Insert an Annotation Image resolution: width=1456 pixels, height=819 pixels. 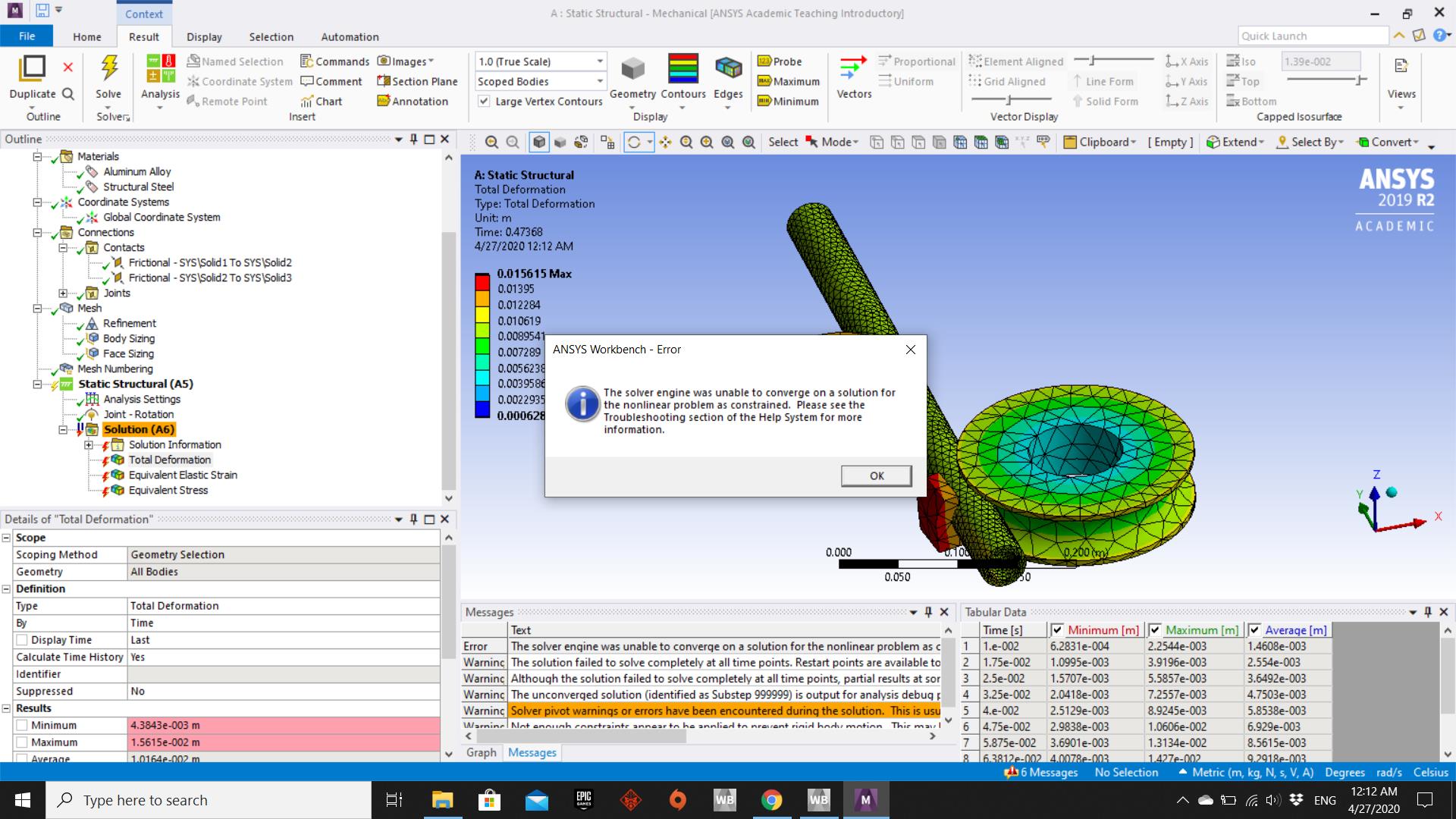coord(413,101)
